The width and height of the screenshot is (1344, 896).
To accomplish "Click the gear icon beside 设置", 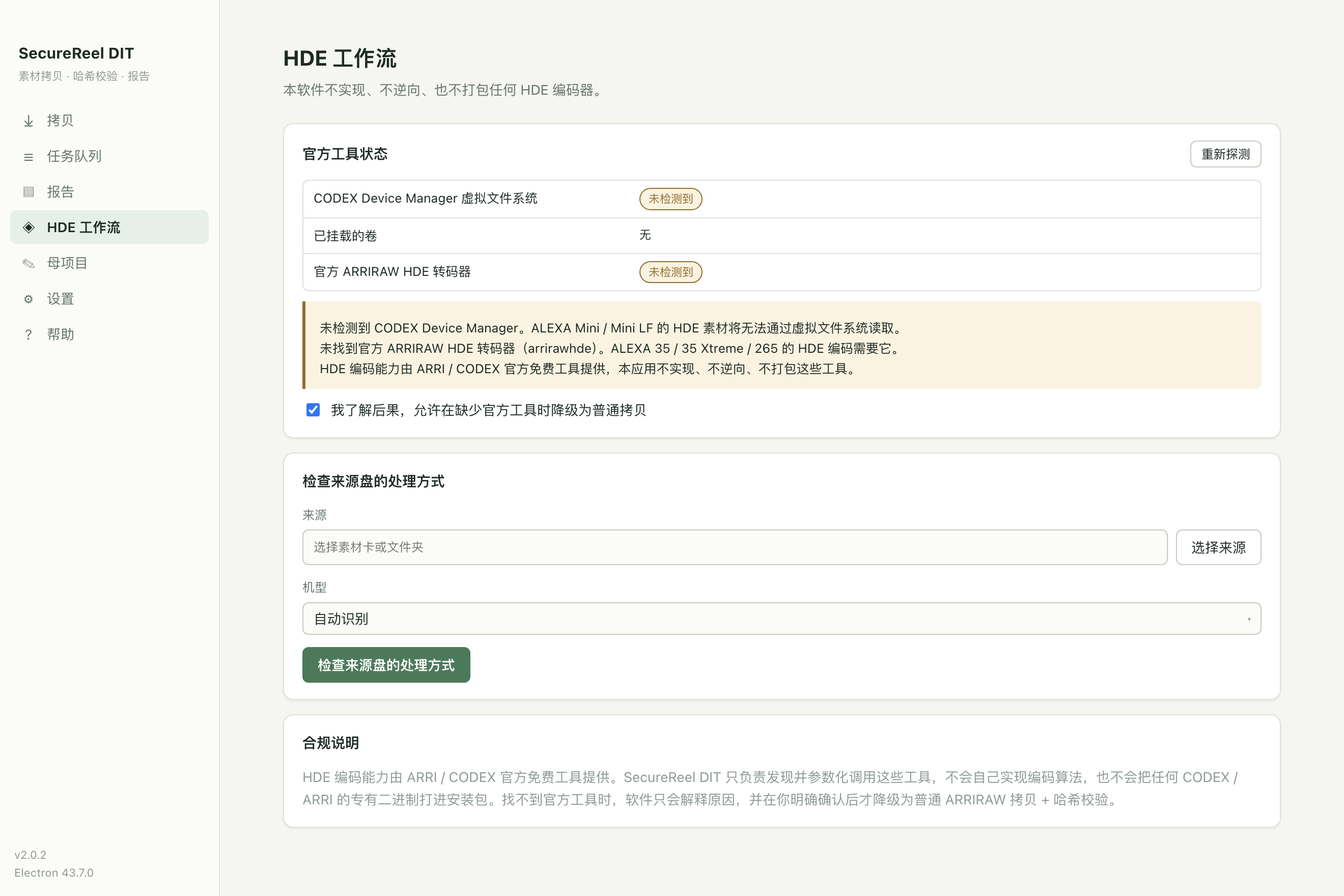I will tap(29, 299).
